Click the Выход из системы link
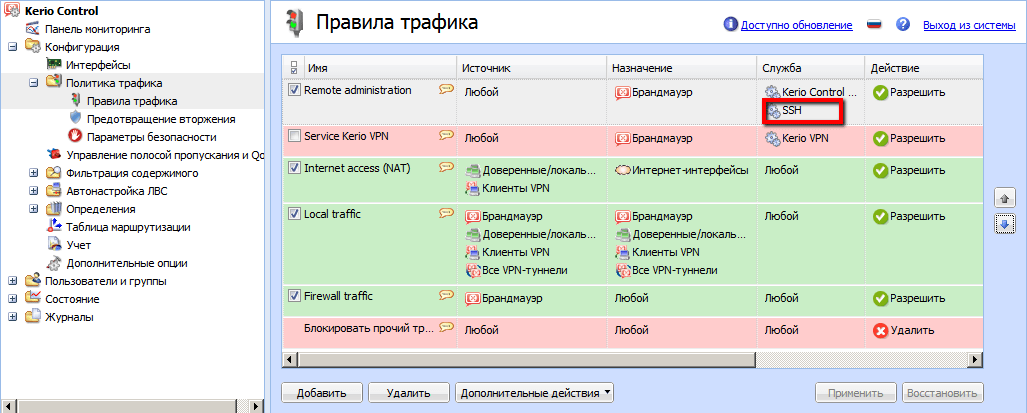This screenshot has height=413, width=1027. [x=969, y=26]
